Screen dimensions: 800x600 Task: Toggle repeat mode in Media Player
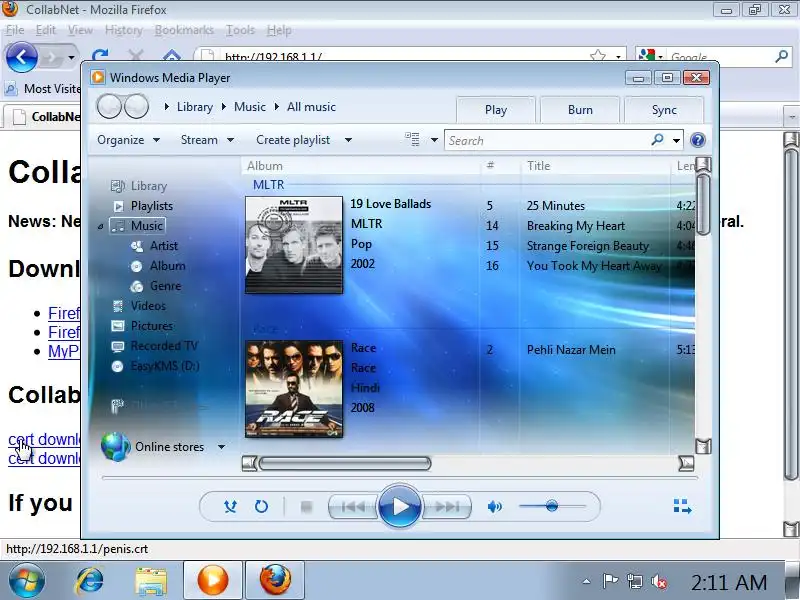point(261,506)
